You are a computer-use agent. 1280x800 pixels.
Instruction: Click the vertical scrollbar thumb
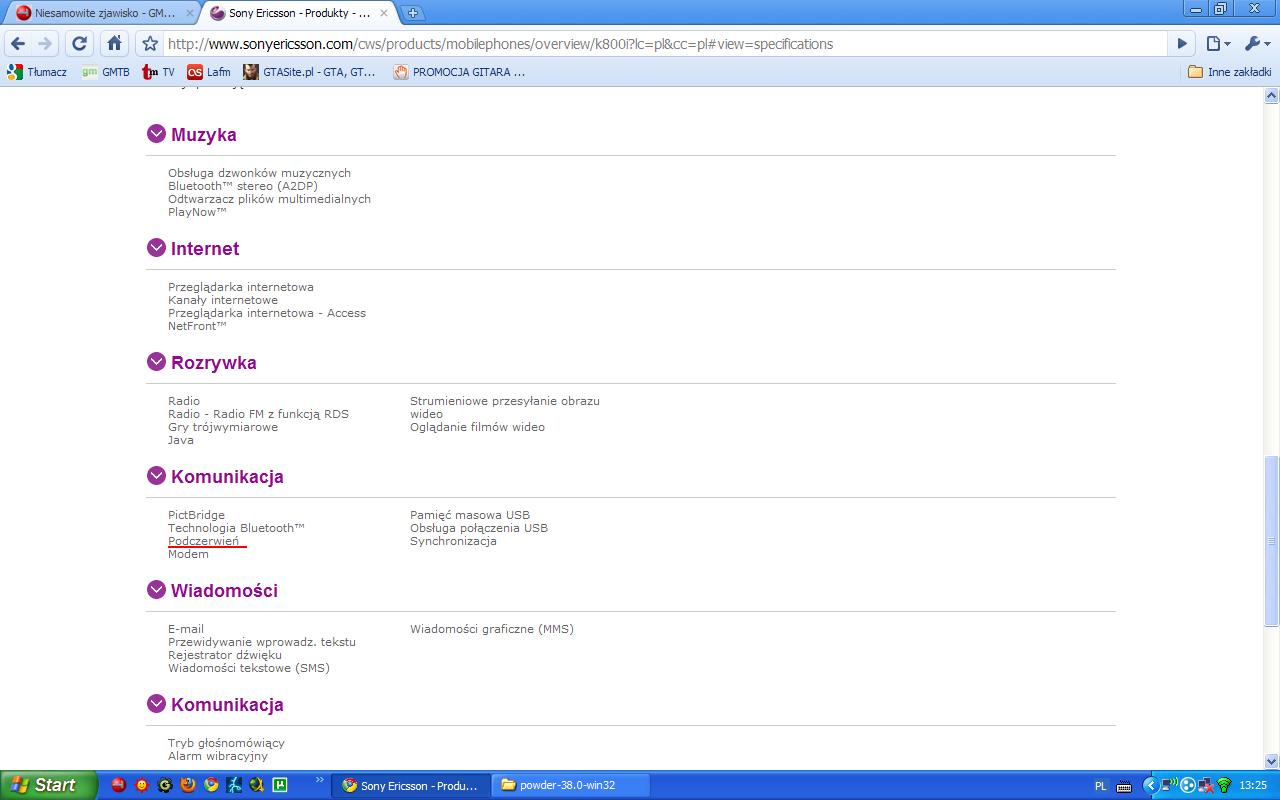[1272, 540]
